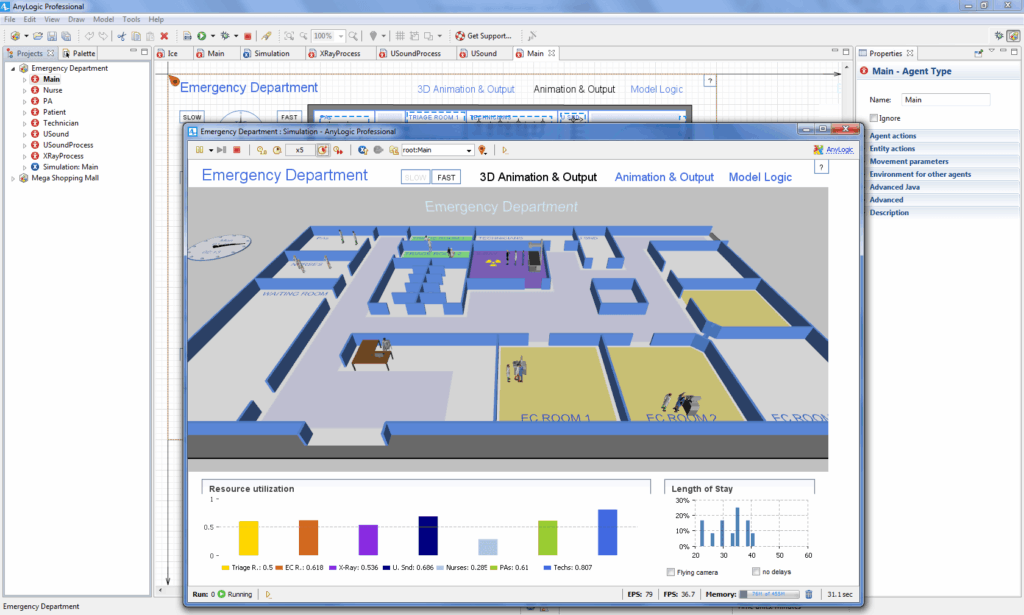Click the Save floppy disk icon

(x=52, y=36)
